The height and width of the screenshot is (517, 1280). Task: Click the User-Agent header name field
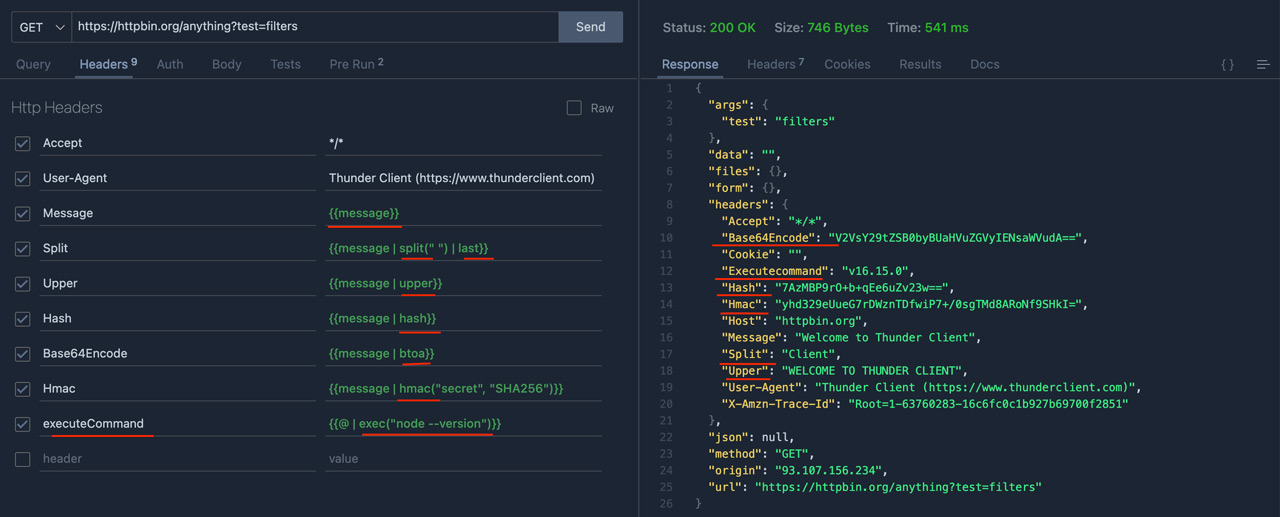(x=178, y=178)
